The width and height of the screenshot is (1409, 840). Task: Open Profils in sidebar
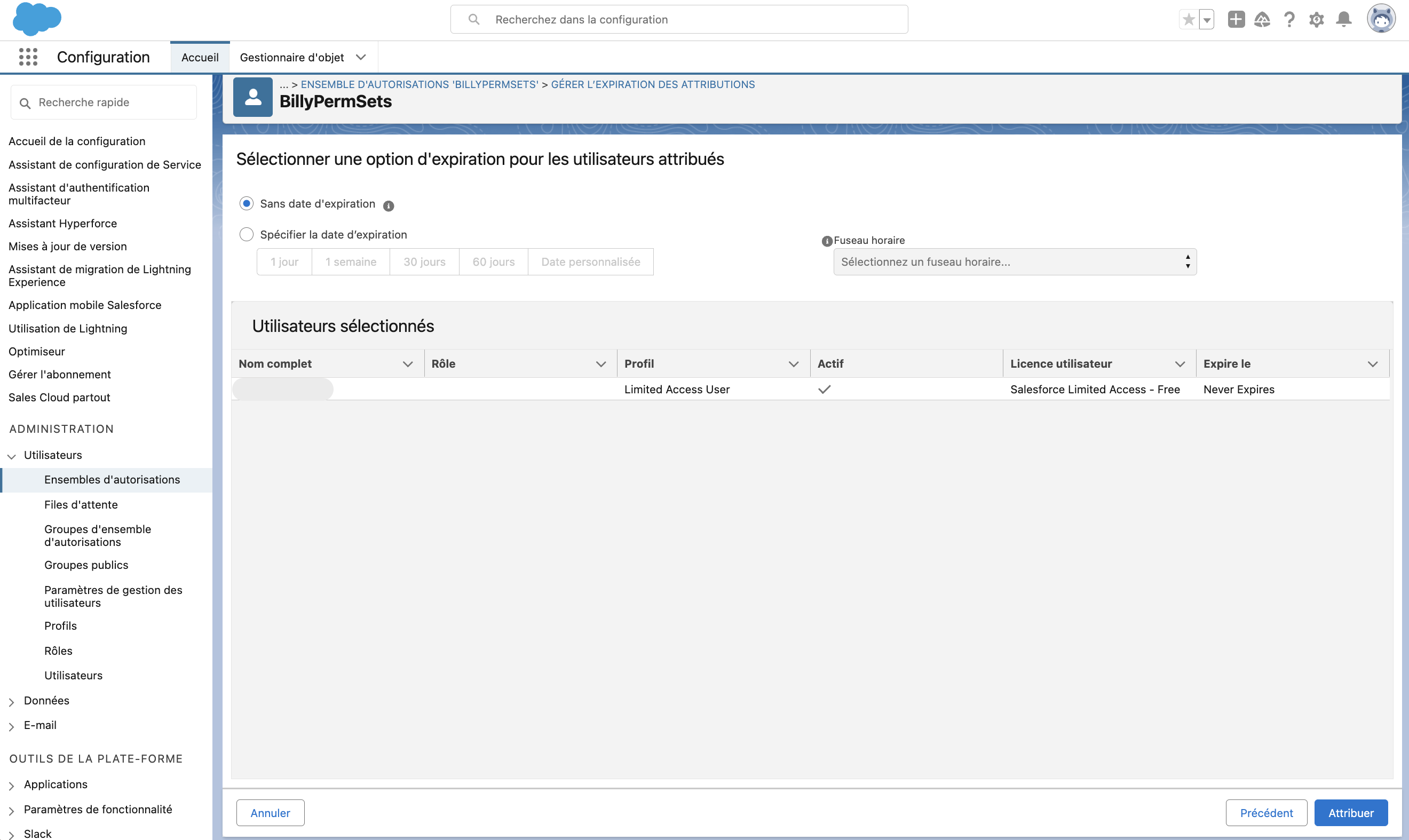60,626
